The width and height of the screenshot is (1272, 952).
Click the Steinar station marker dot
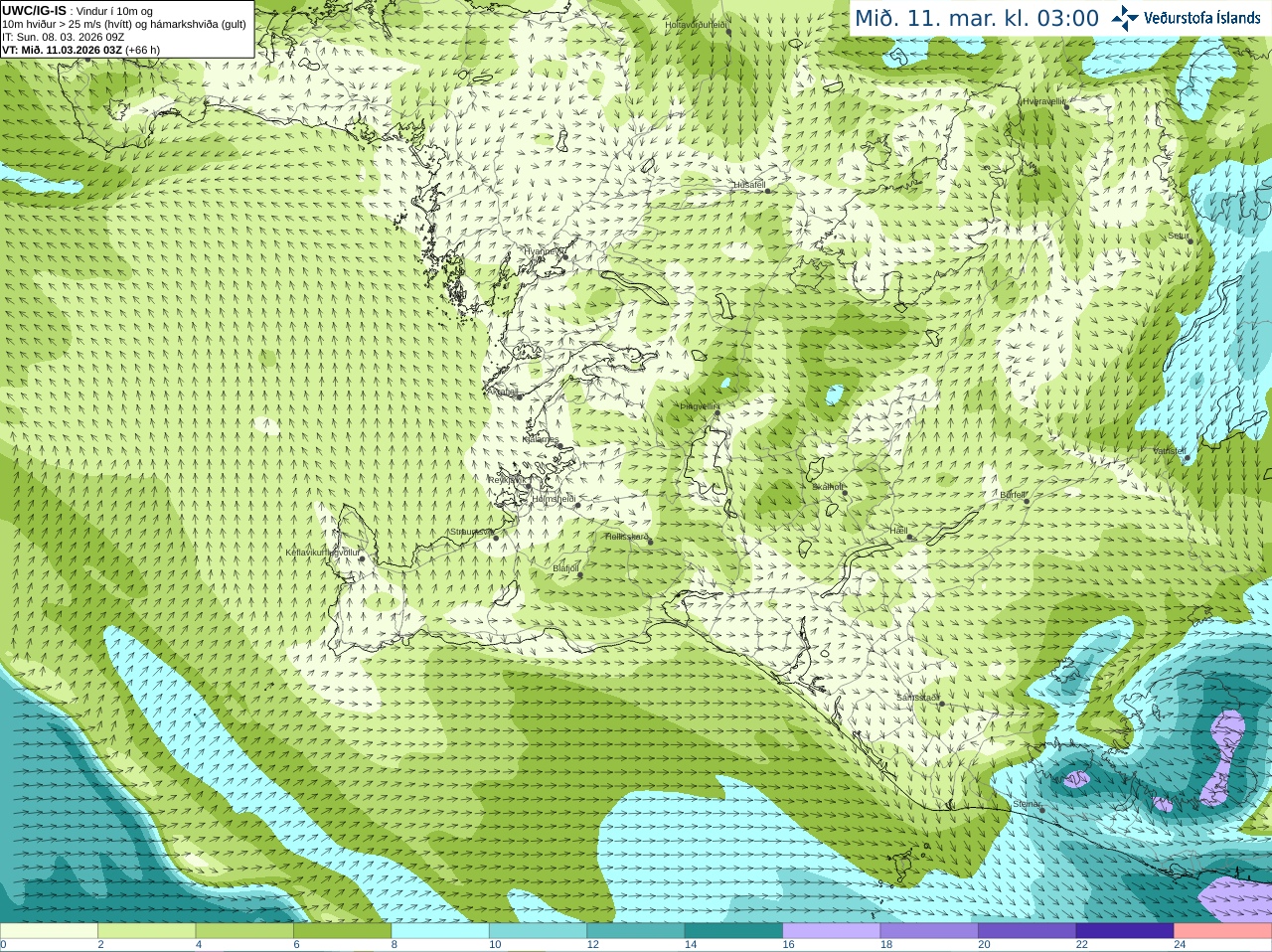click(x=1042, y=810)
